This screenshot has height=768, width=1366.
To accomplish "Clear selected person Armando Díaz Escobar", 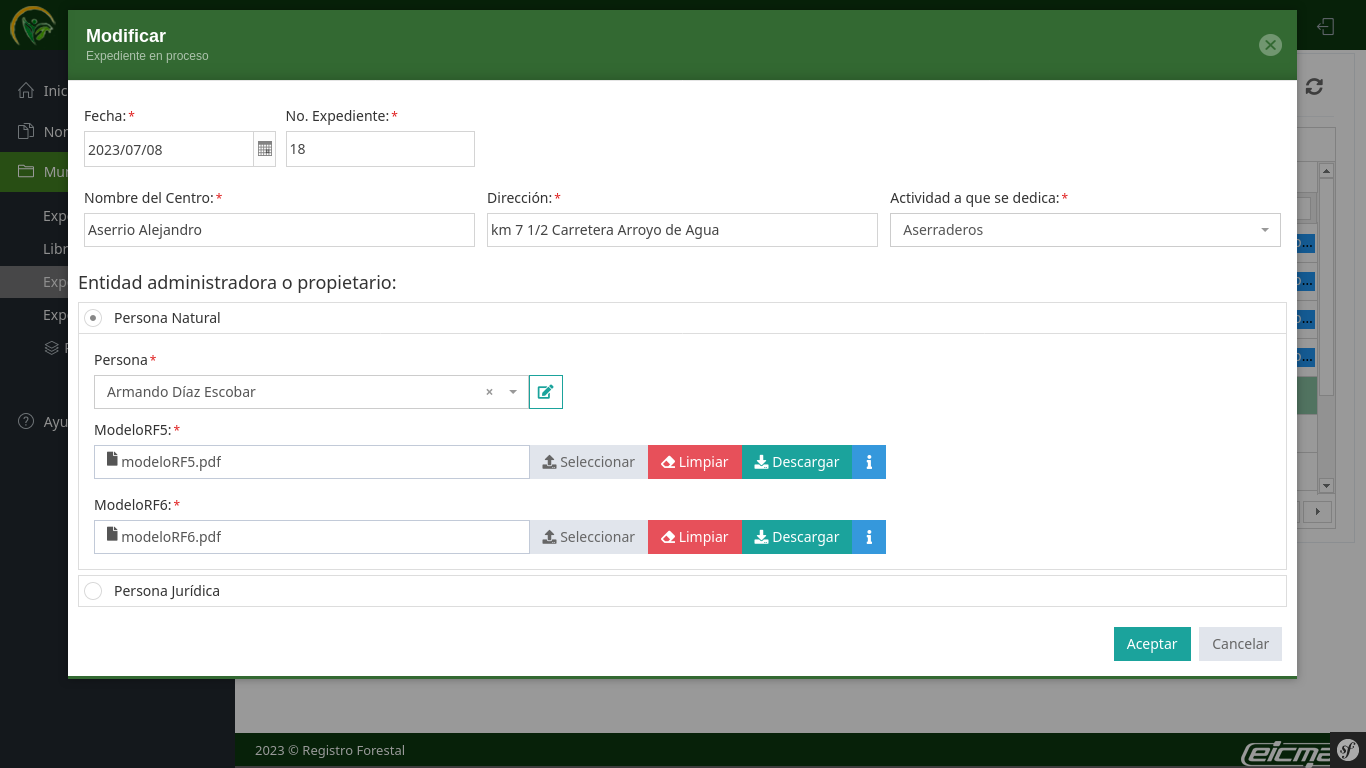I will point(489,392).
